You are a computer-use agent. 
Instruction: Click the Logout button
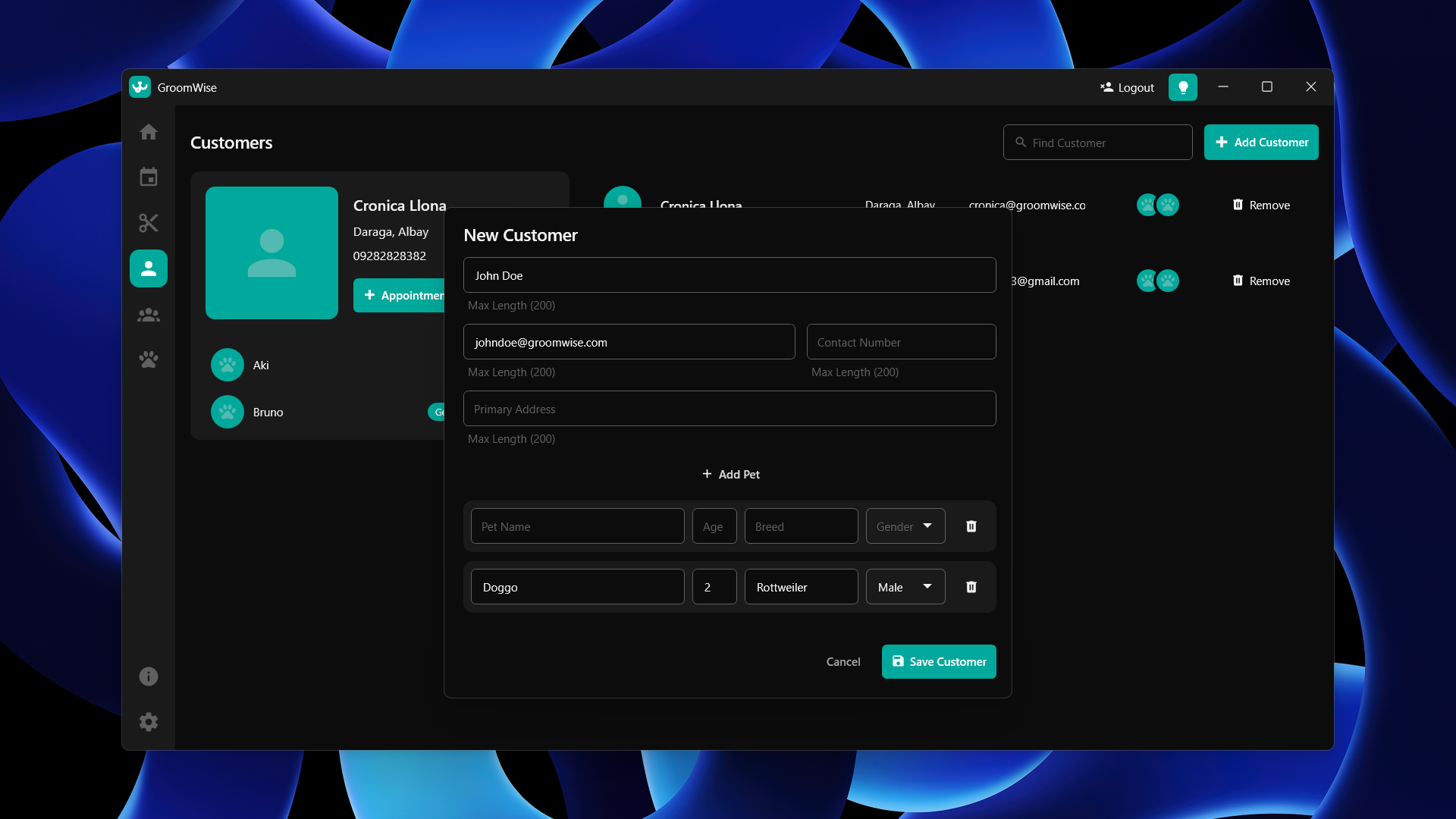[x=1127, y=87]
